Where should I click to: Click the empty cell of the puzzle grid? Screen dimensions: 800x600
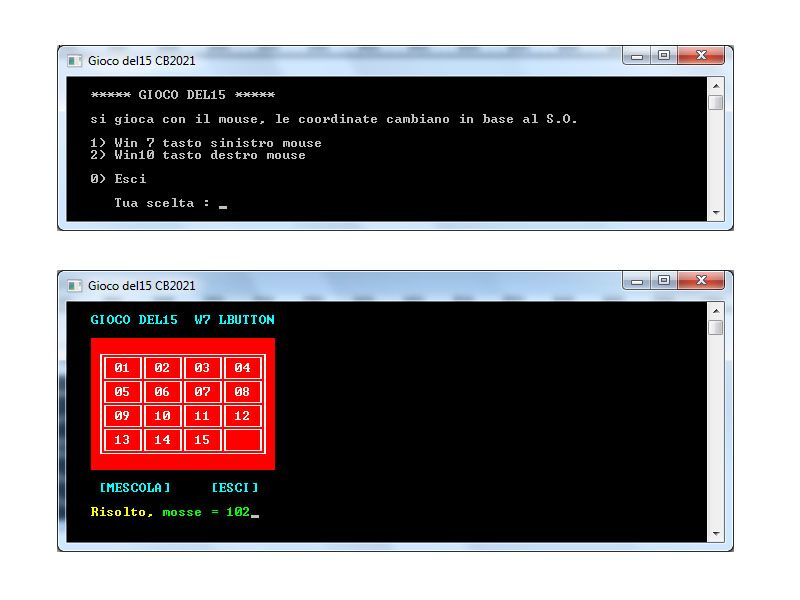[242, 440]
